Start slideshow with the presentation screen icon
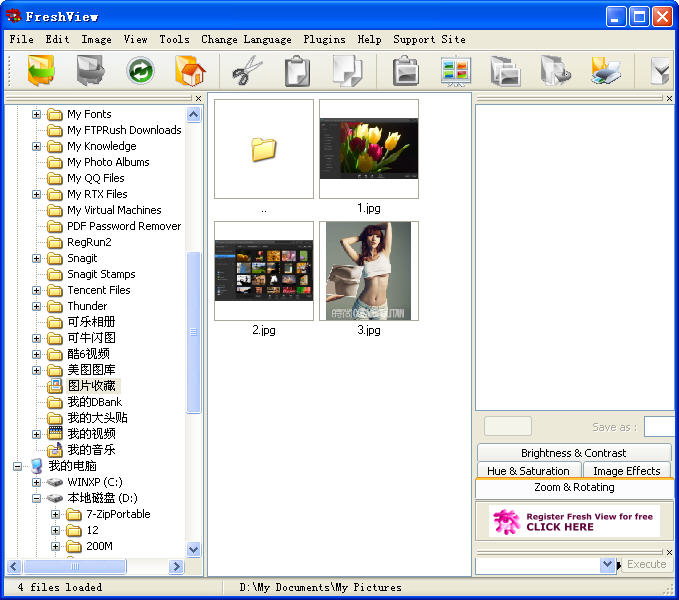 point(455,71)
